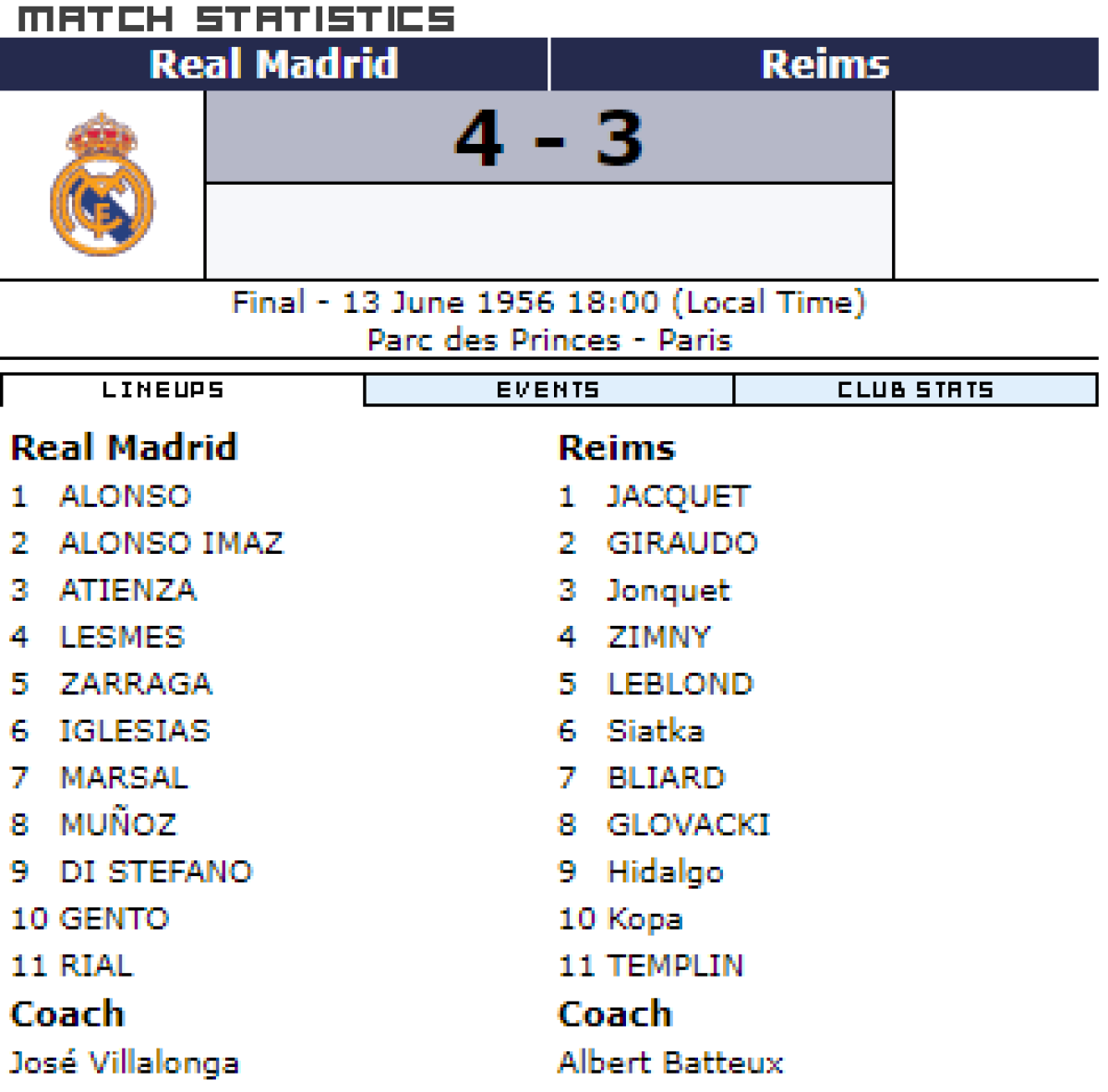The height and width of the screenshot is (1092, 1108).
Task: Click coach Albert Batteux's name
Action: tap(670, 1062)
